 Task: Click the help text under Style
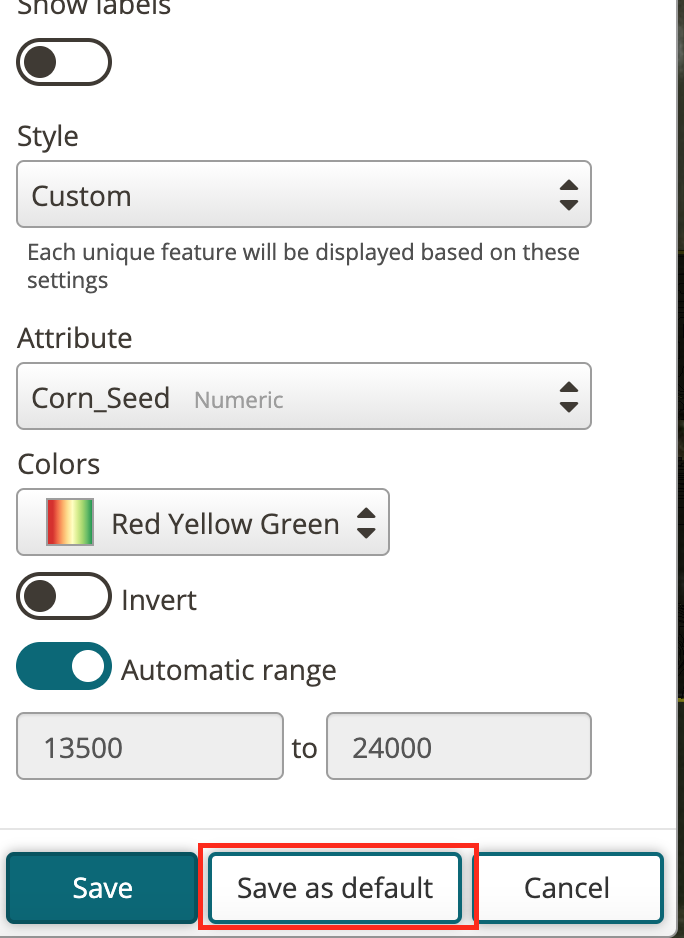coord(303,266)
